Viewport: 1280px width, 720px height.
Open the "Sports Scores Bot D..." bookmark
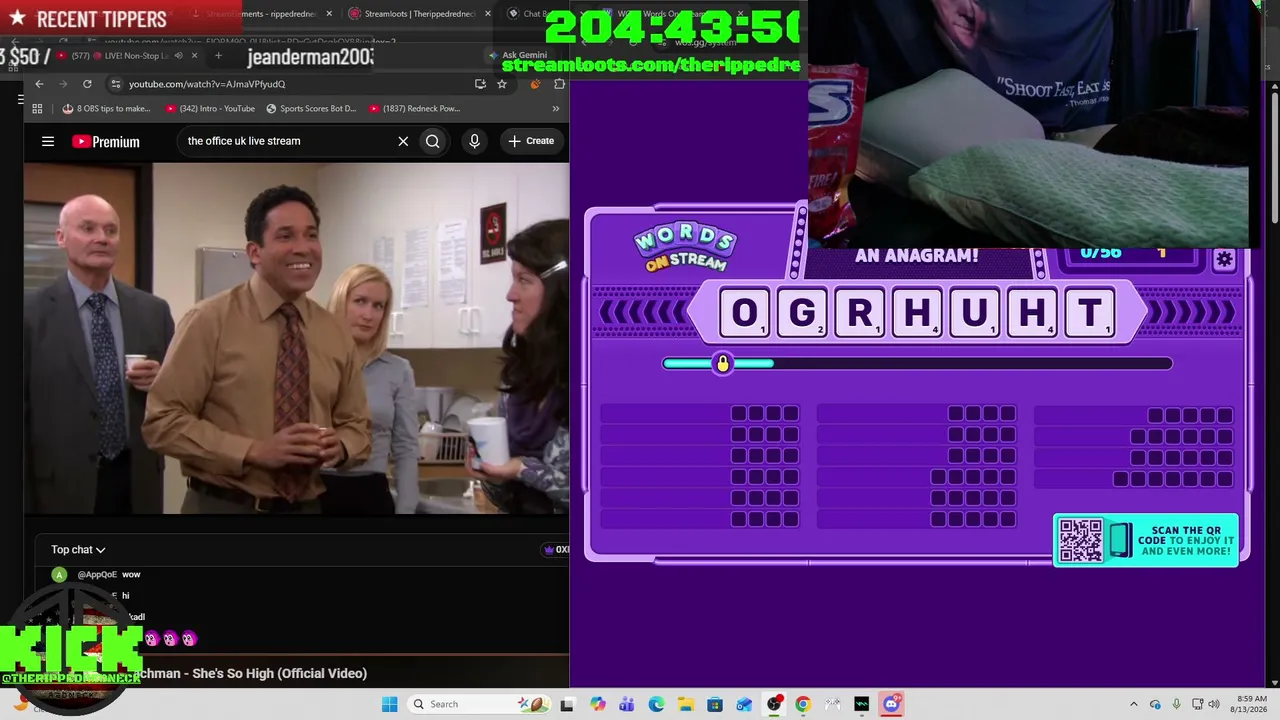(311, 108)
